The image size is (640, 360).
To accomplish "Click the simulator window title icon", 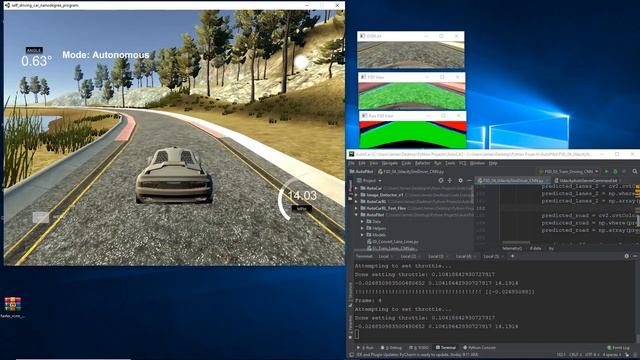I will point(7,5).
